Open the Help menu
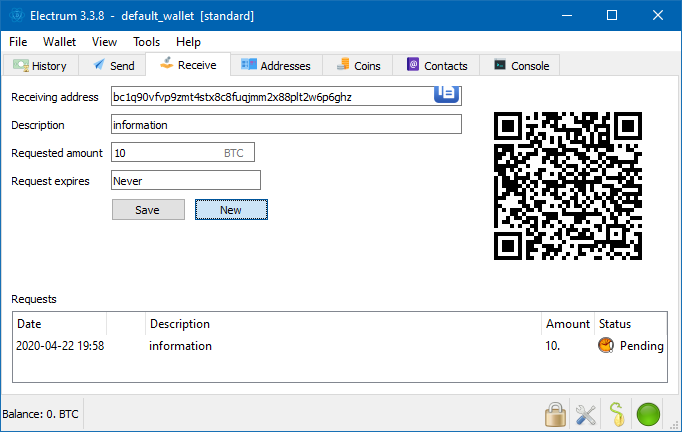 188,42
